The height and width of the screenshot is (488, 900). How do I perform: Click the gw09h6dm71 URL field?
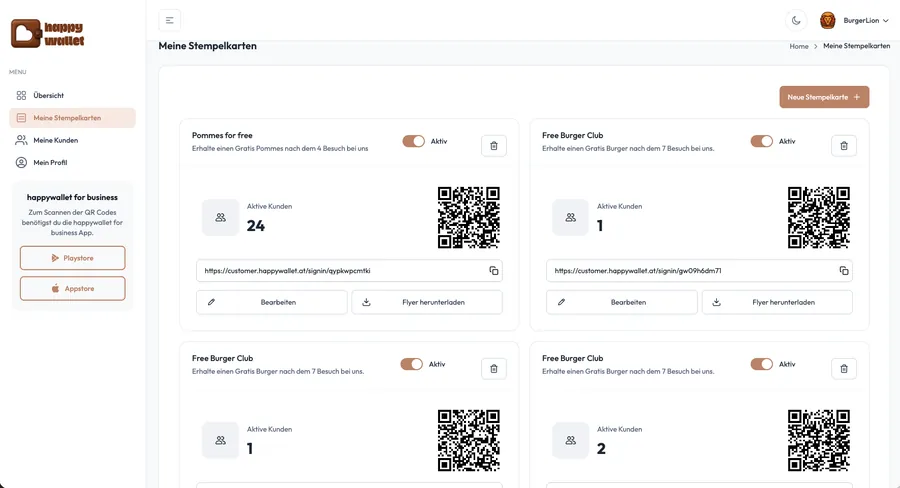[x=699, y=270]
